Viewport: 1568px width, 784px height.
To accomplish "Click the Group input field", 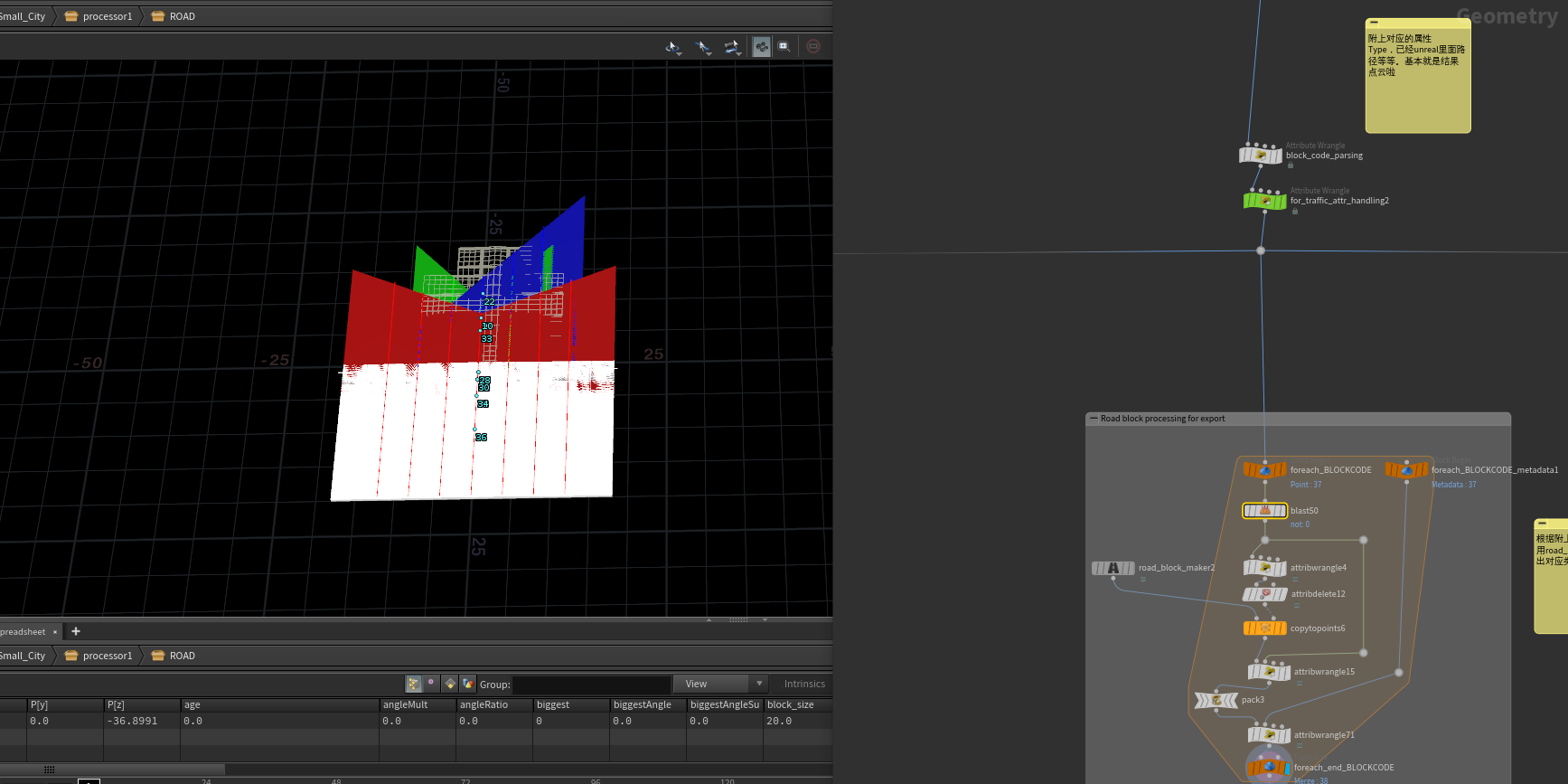I will 592,685.
